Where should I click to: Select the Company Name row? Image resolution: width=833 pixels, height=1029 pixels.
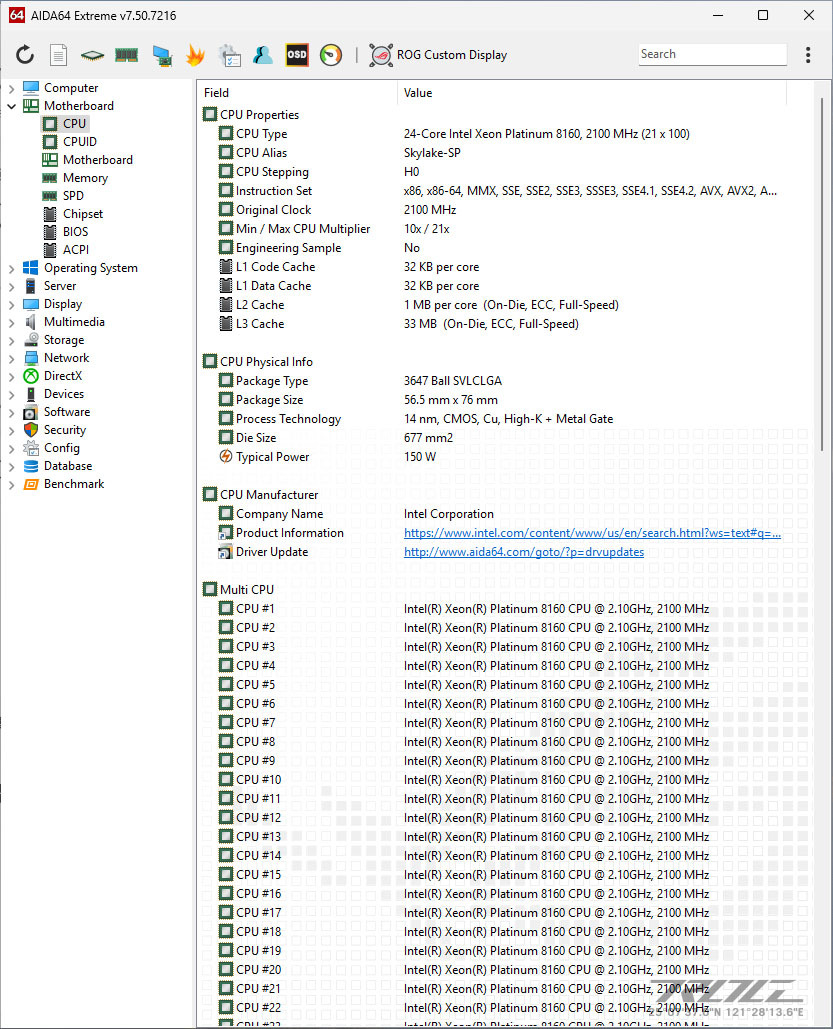pos(504,514)
